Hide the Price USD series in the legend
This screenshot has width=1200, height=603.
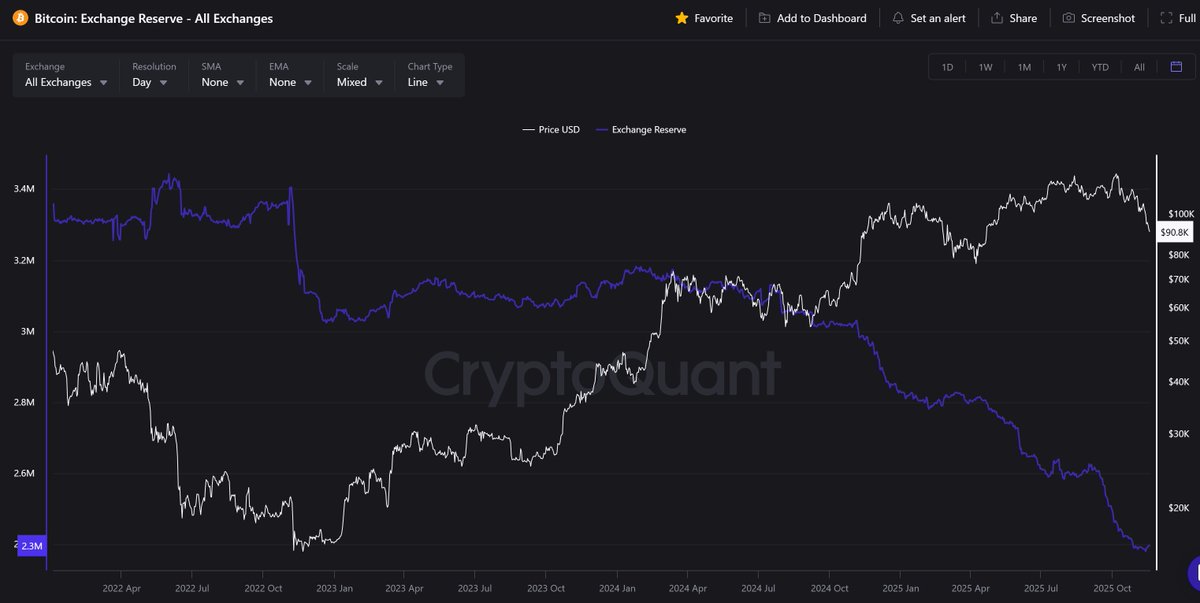(x=550, y=129)
